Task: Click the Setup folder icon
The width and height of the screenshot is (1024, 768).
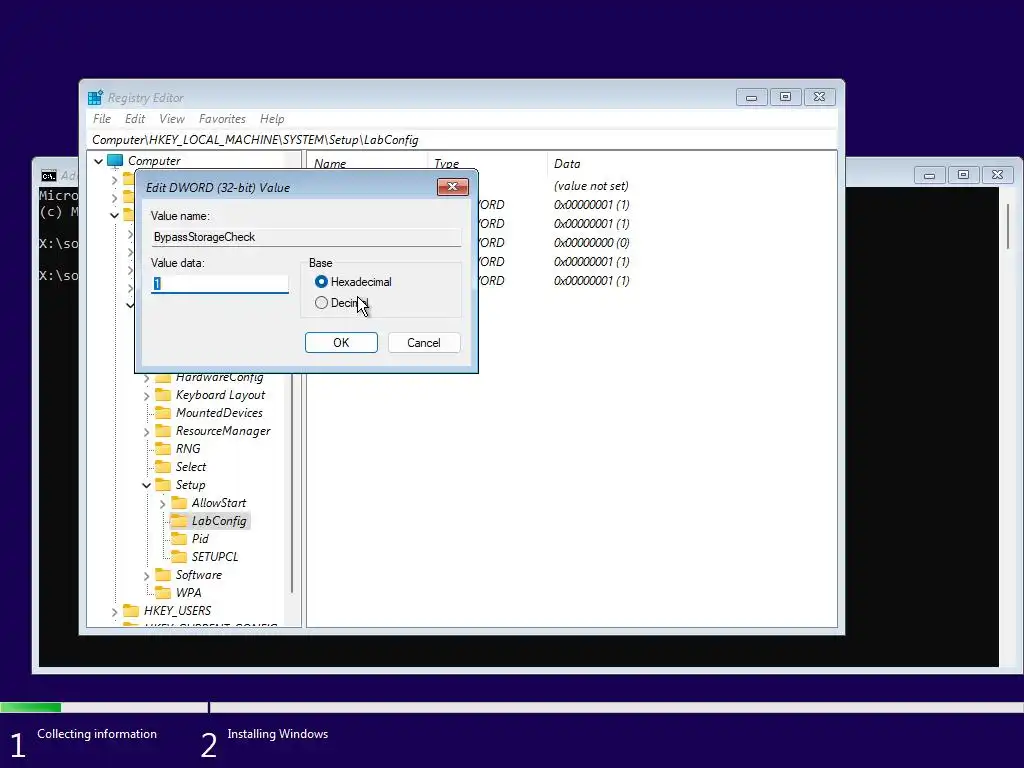Action: coord(163,485)
